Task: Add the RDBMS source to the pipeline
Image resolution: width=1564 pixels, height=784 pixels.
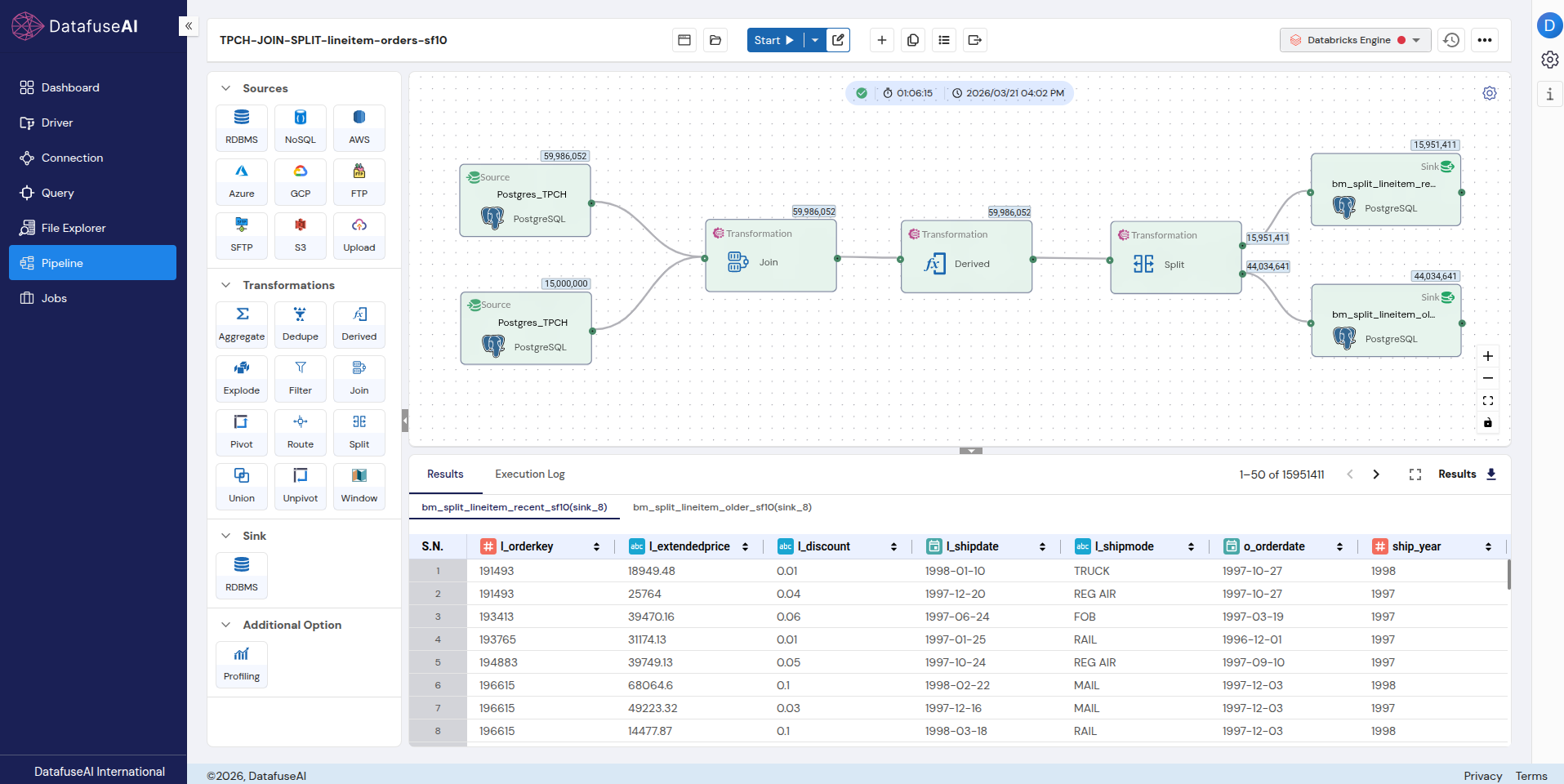Action: 242,127
